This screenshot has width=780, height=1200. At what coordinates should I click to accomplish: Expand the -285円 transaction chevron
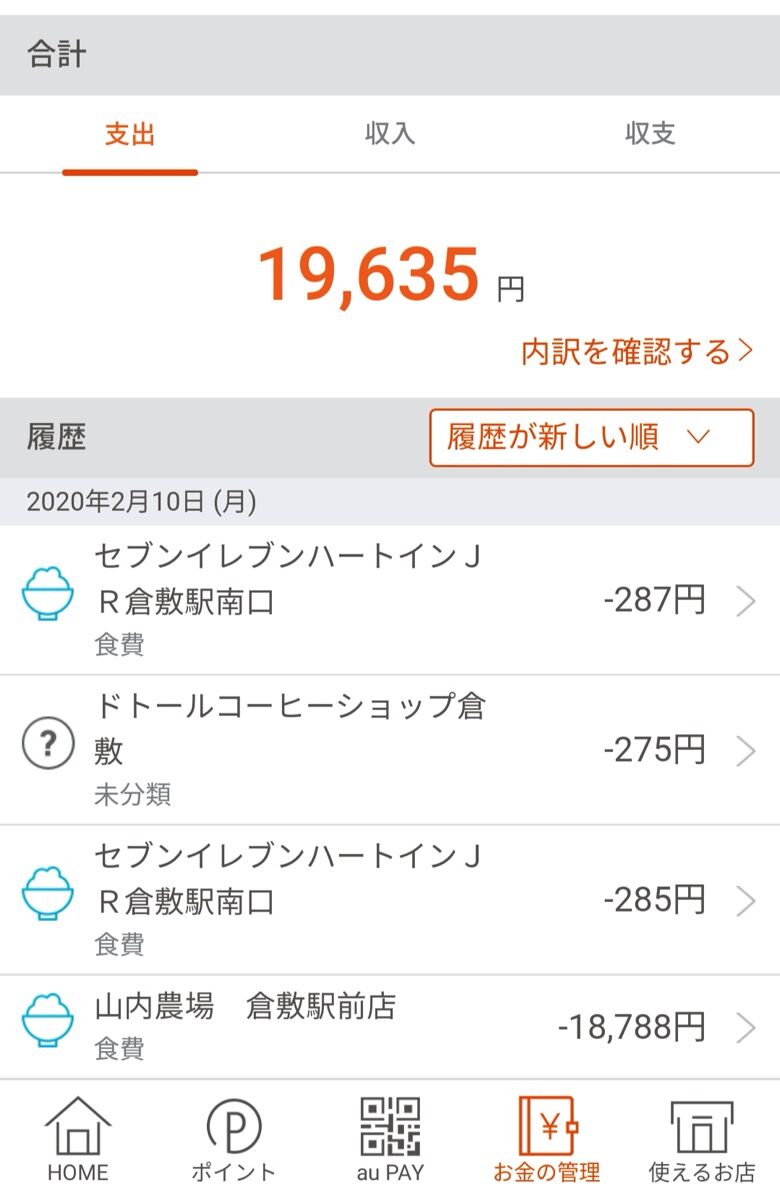coord(746,901)
